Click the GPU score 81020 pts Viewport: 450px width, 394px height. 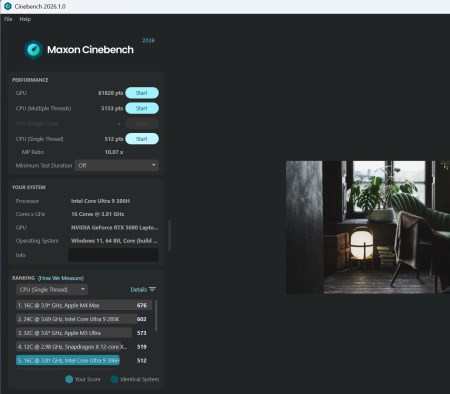(x=111, y=93)
